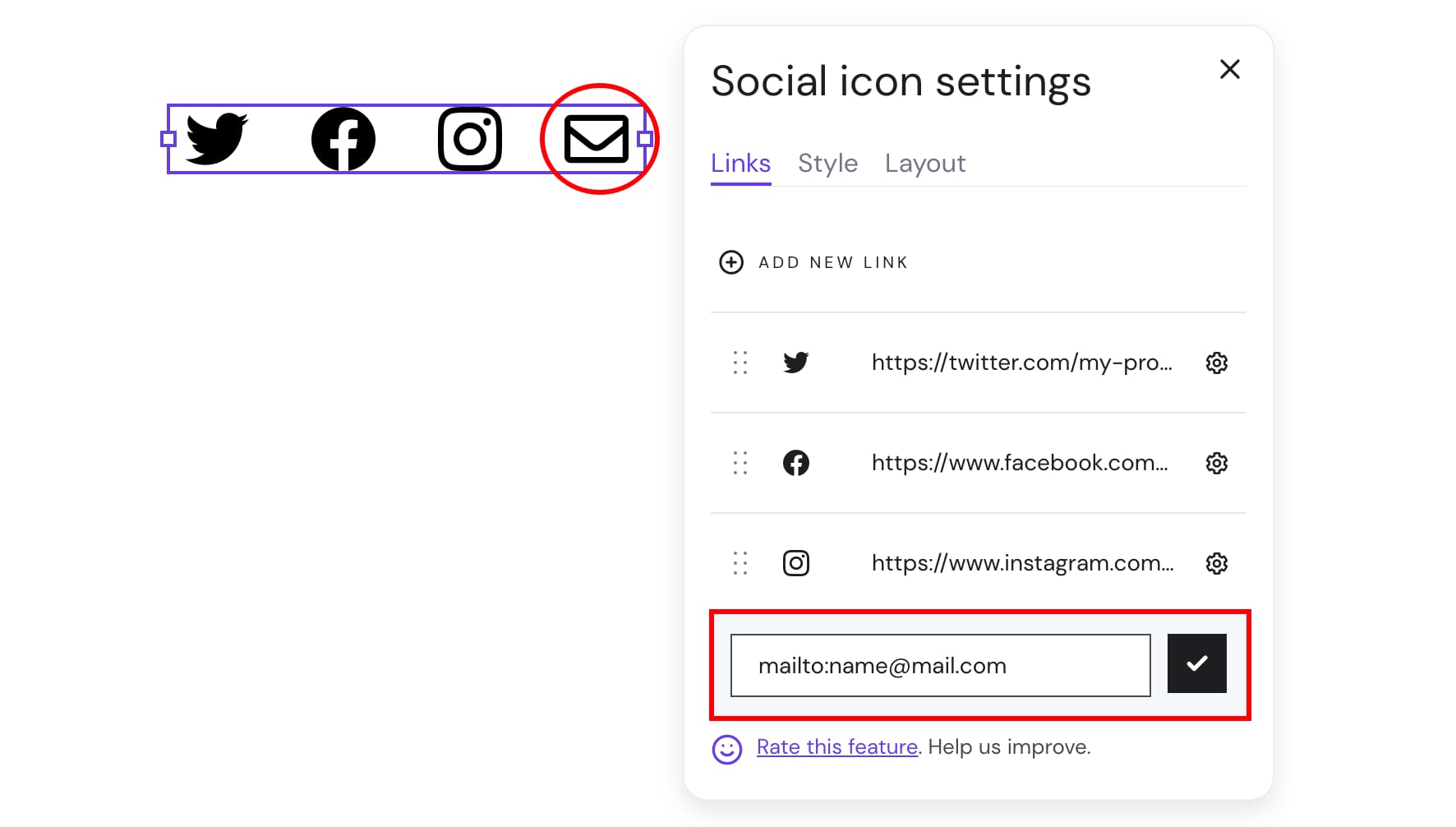Screen dimensions: 1456x827
Task: Confirm the mailto link with the checkmark button
Action: [1196, 663]
